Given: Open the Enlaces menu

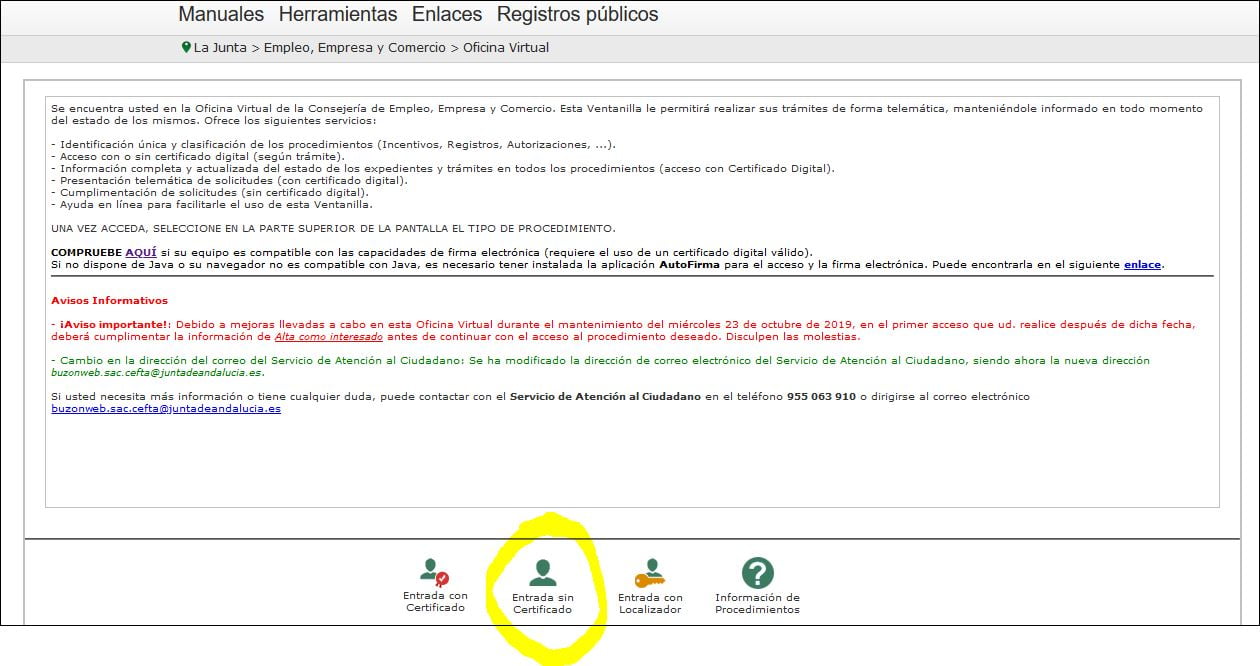Looking at the screenshot, I should [447, 14].
